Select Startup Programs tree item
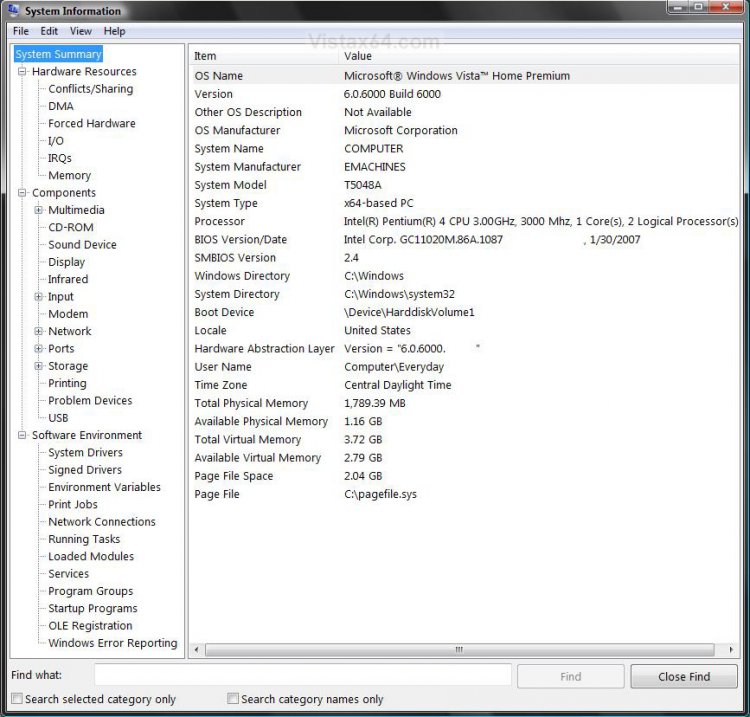The width and height of the screenshot is (750, 717). 93,608
